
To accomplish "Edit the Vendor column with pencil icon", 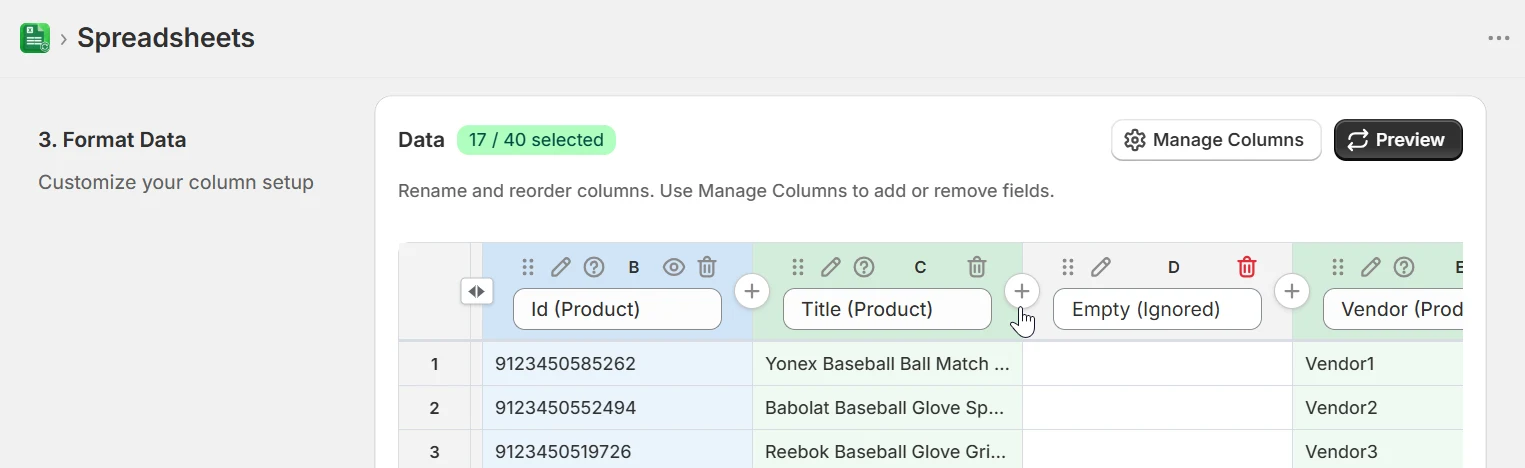I will (x=1371, y=267).
